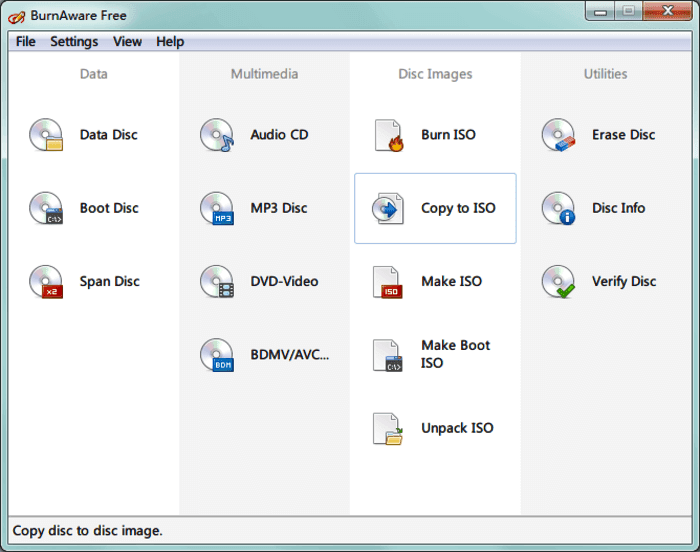The image size is (700, 552).
Task: Select the Disc Info label
Action: point(619,208)
